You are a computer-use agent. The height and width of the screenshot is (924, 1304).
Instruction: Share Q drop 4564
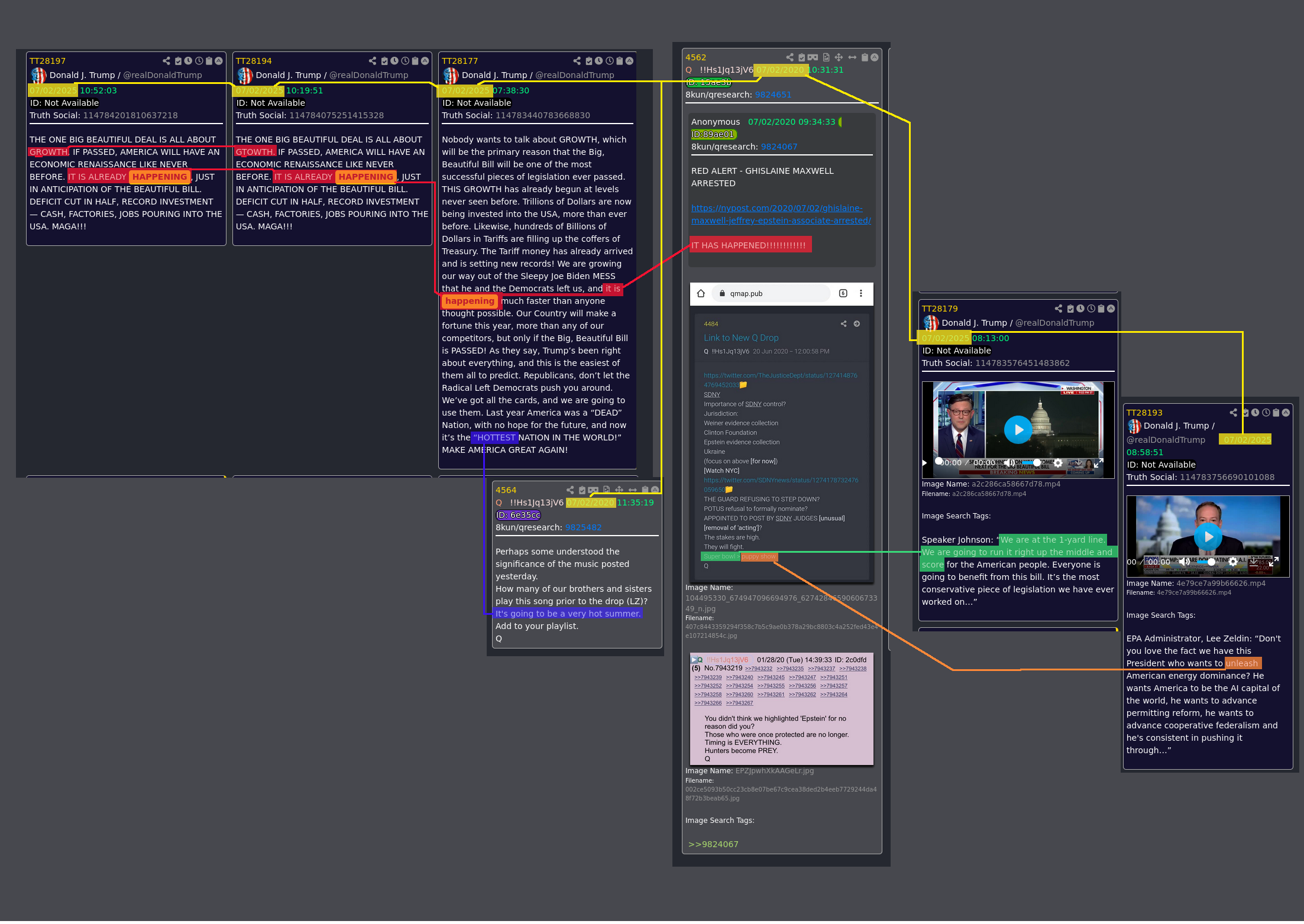click(570, 490)
